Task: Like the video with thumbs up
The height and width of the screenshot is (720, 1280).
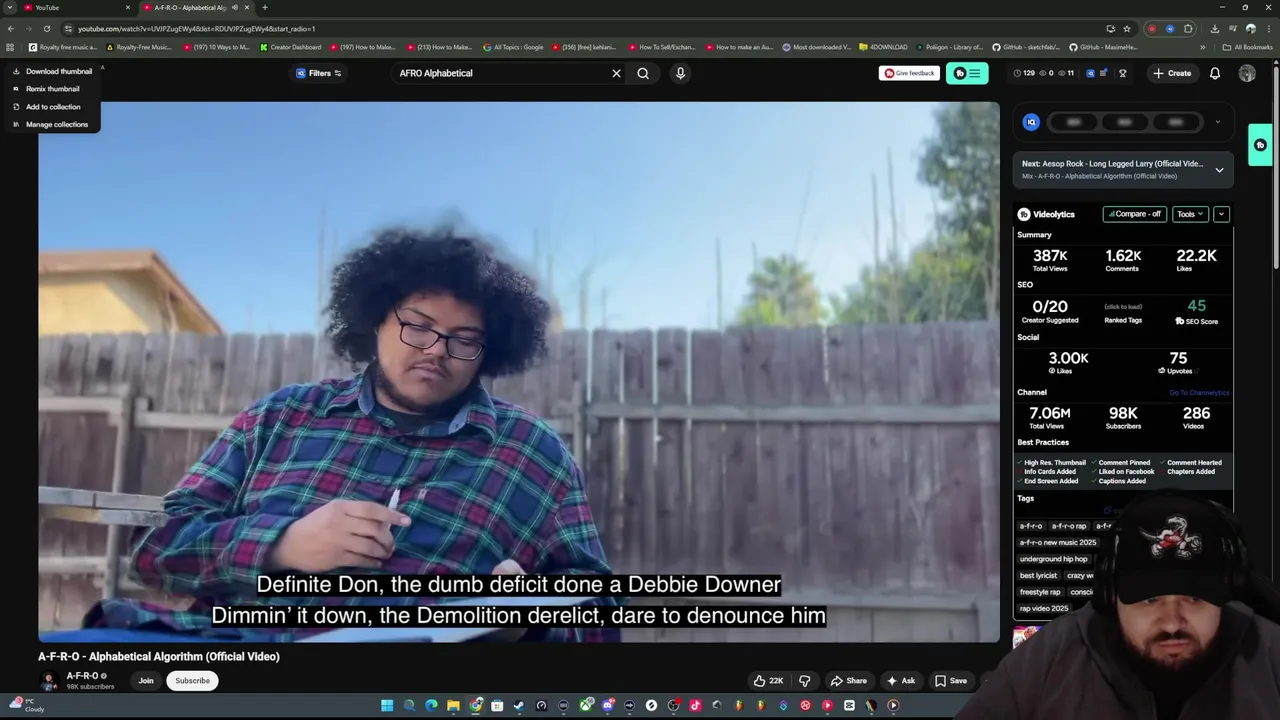Action: pyautogui.click(x=768, y=681)
